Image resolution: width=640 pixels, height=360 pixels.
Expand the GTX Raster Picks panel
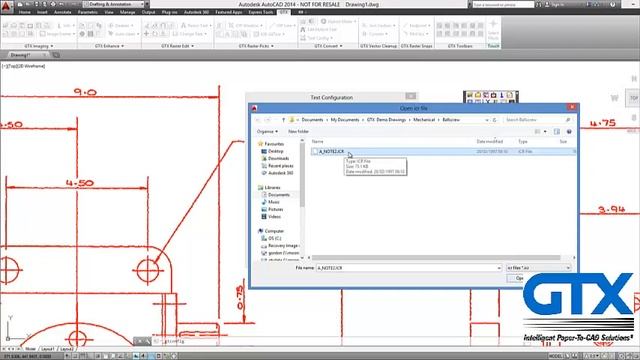[x=256, y=46]
